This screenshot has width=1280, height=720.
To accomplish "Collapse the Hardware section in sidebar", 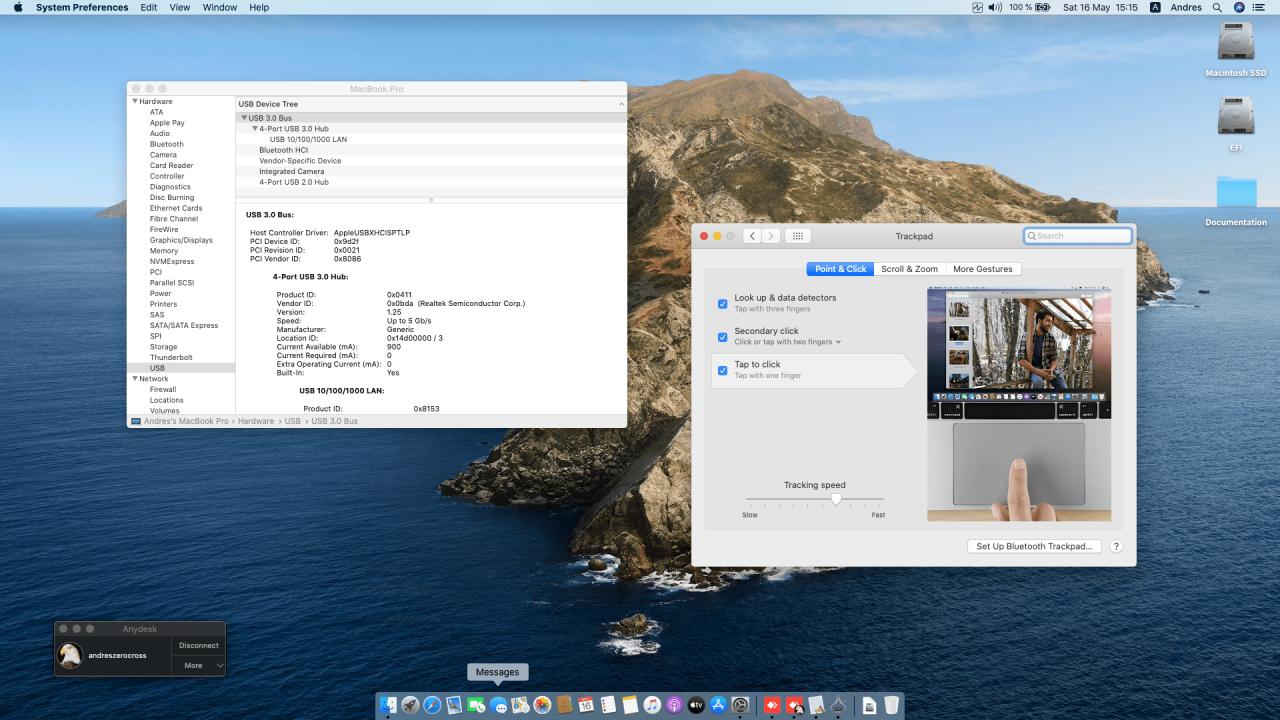I will pyautogui.click(x=135, y=101).
